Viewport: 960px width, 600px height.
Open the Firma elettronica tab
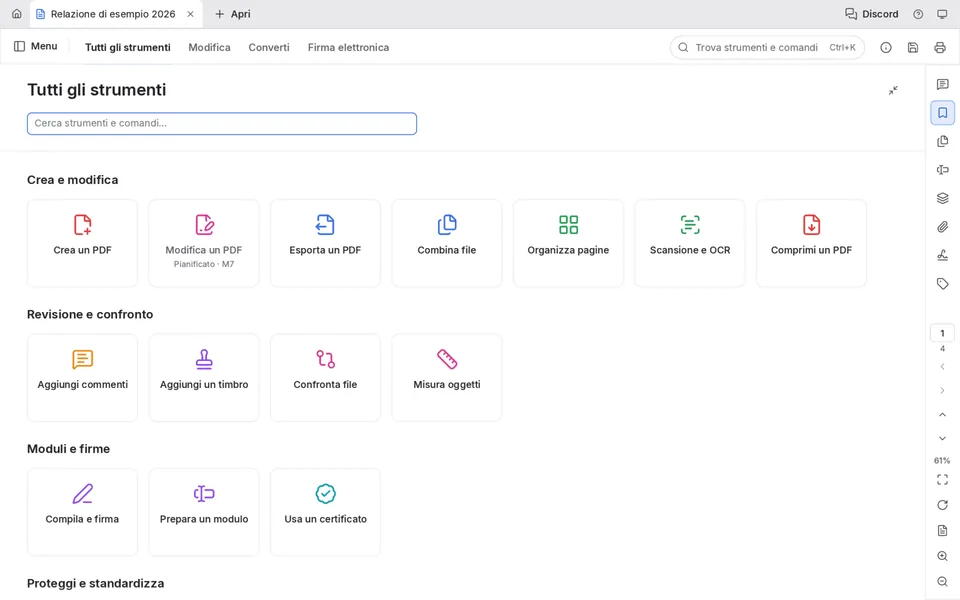point(348,47)
